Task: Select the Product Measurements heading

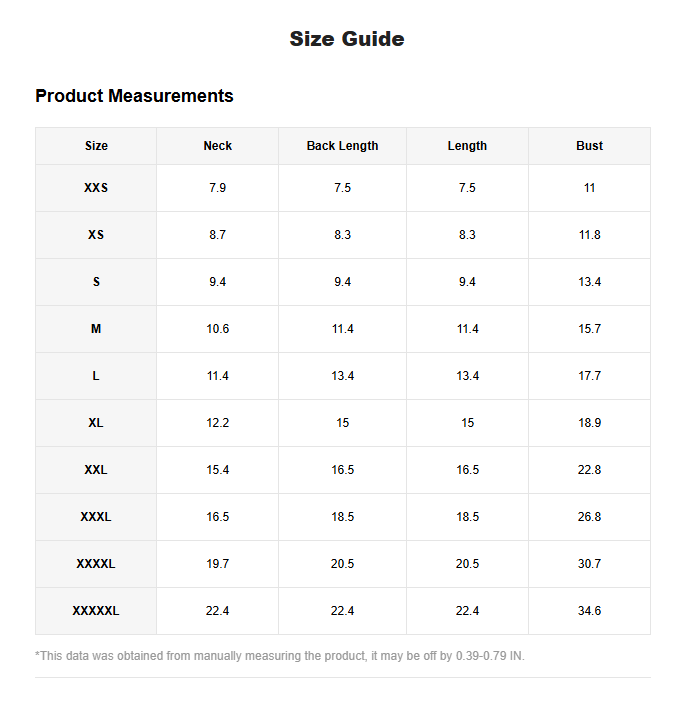Action: [134, 96]
